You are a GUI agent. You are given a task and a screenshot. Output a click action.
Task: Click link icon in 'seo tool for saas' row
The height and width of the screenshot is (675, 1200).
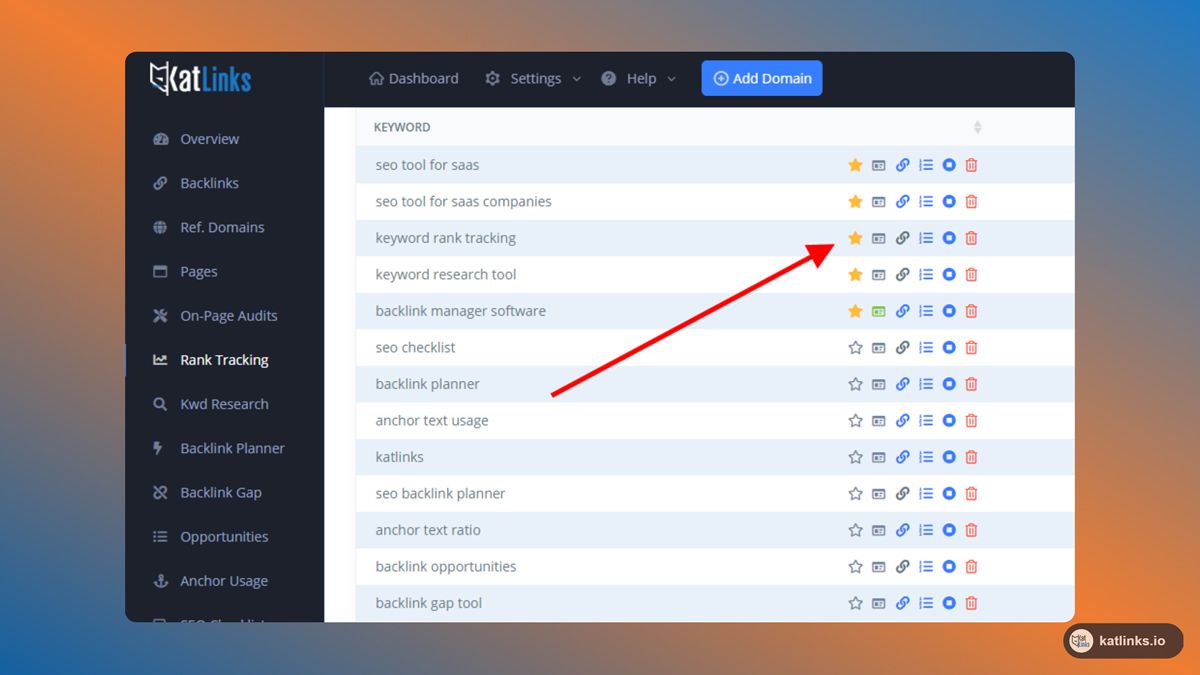tap(902, 165)
